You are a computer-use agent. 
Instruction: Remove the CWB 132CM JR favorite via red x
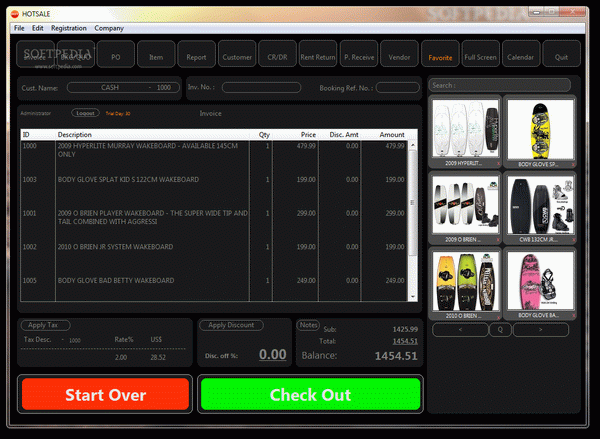(573, 240)
